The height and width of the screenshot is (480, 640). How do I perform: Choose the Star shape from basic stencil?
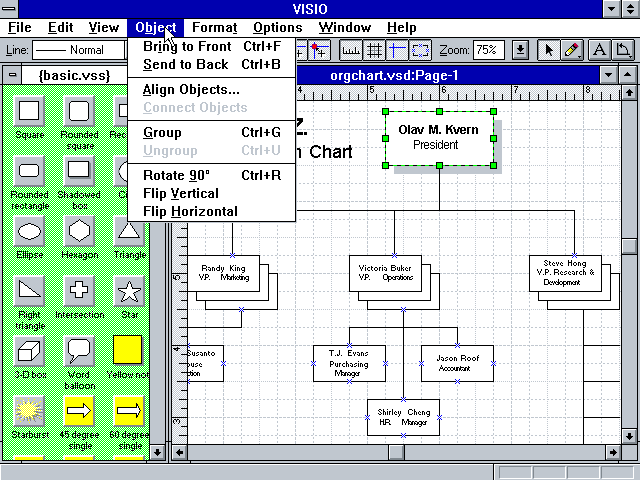point(128,291)
